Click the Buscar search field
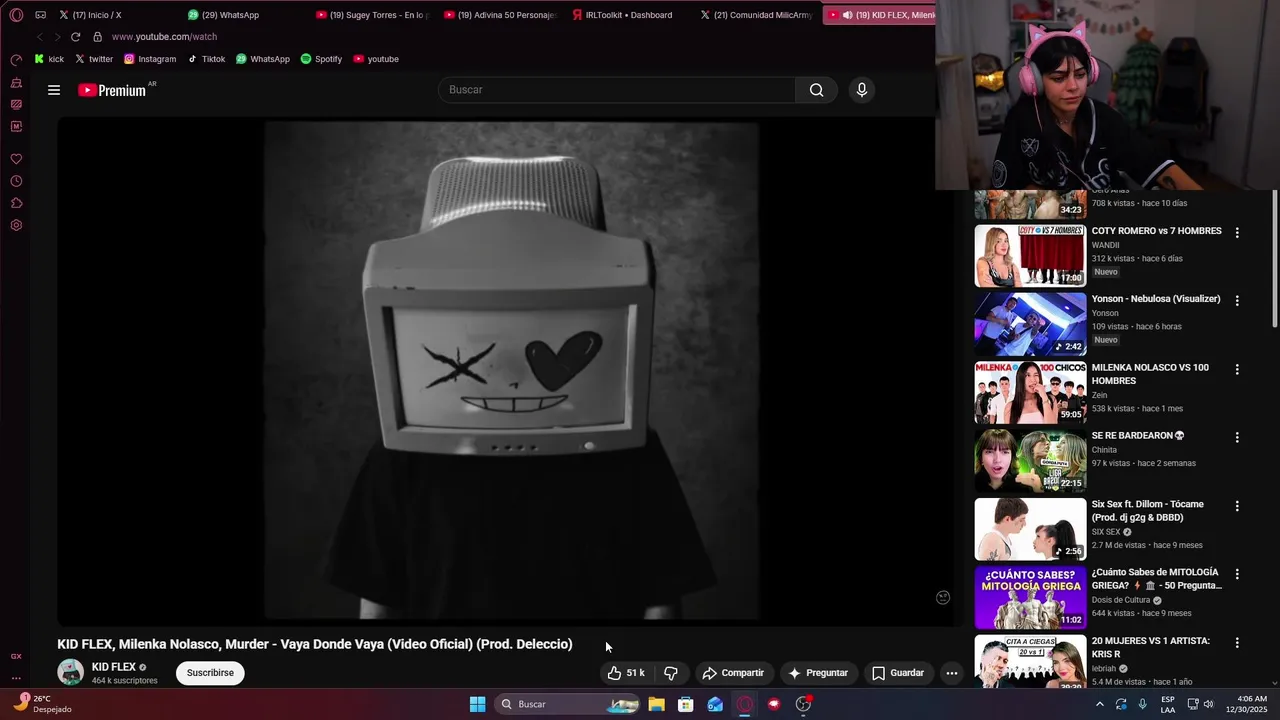Viewport: 1280px width, 720px height. tap(617, 90)
